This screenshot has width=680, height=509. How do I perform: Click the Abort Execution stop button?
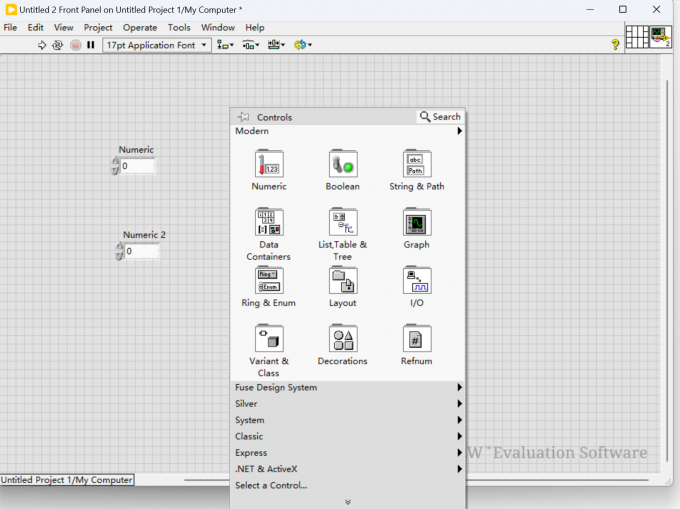pos(75,45)
